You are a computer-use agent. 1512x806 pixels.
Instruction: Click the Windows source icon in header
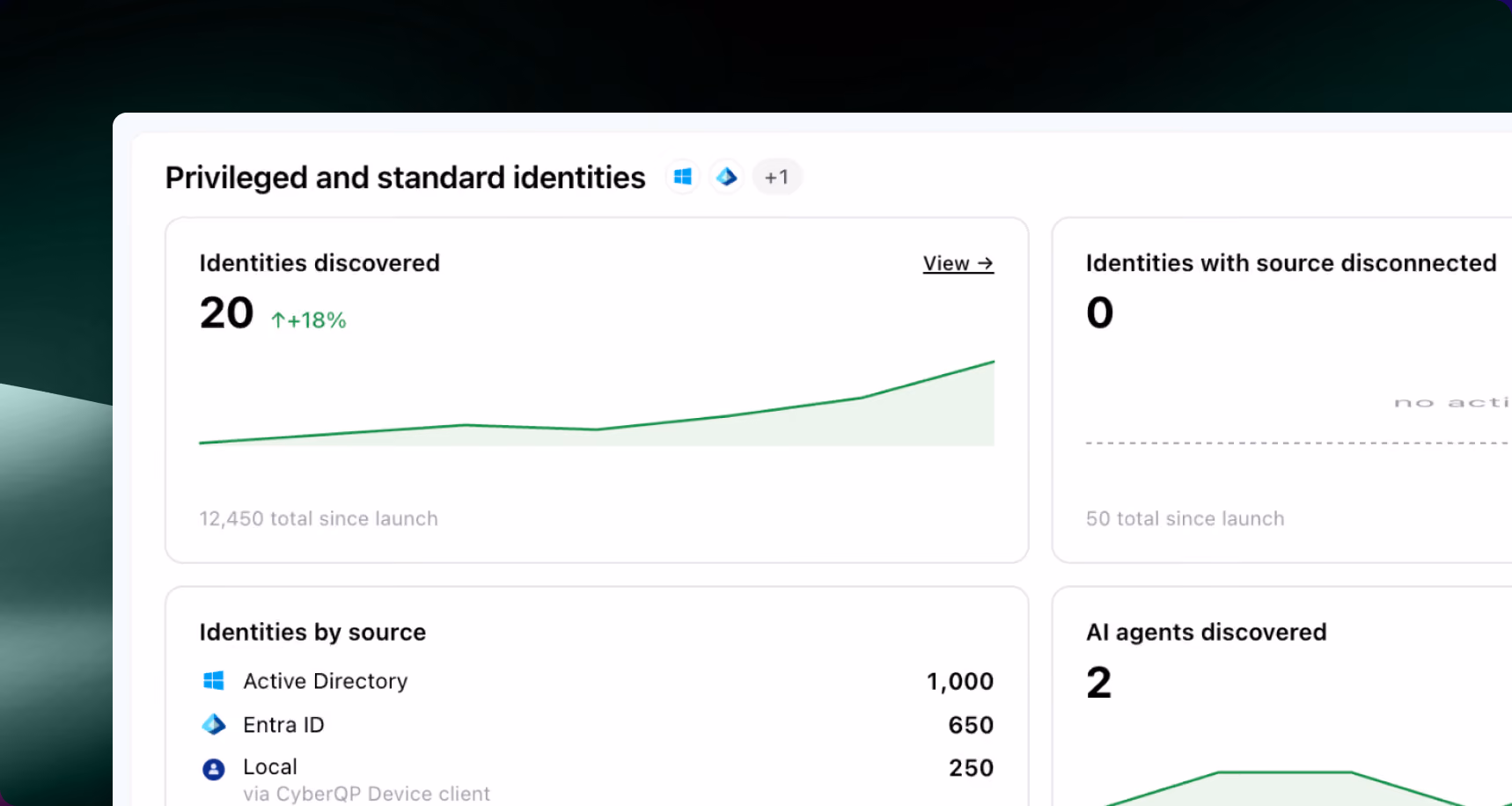(x=683, y=177)
